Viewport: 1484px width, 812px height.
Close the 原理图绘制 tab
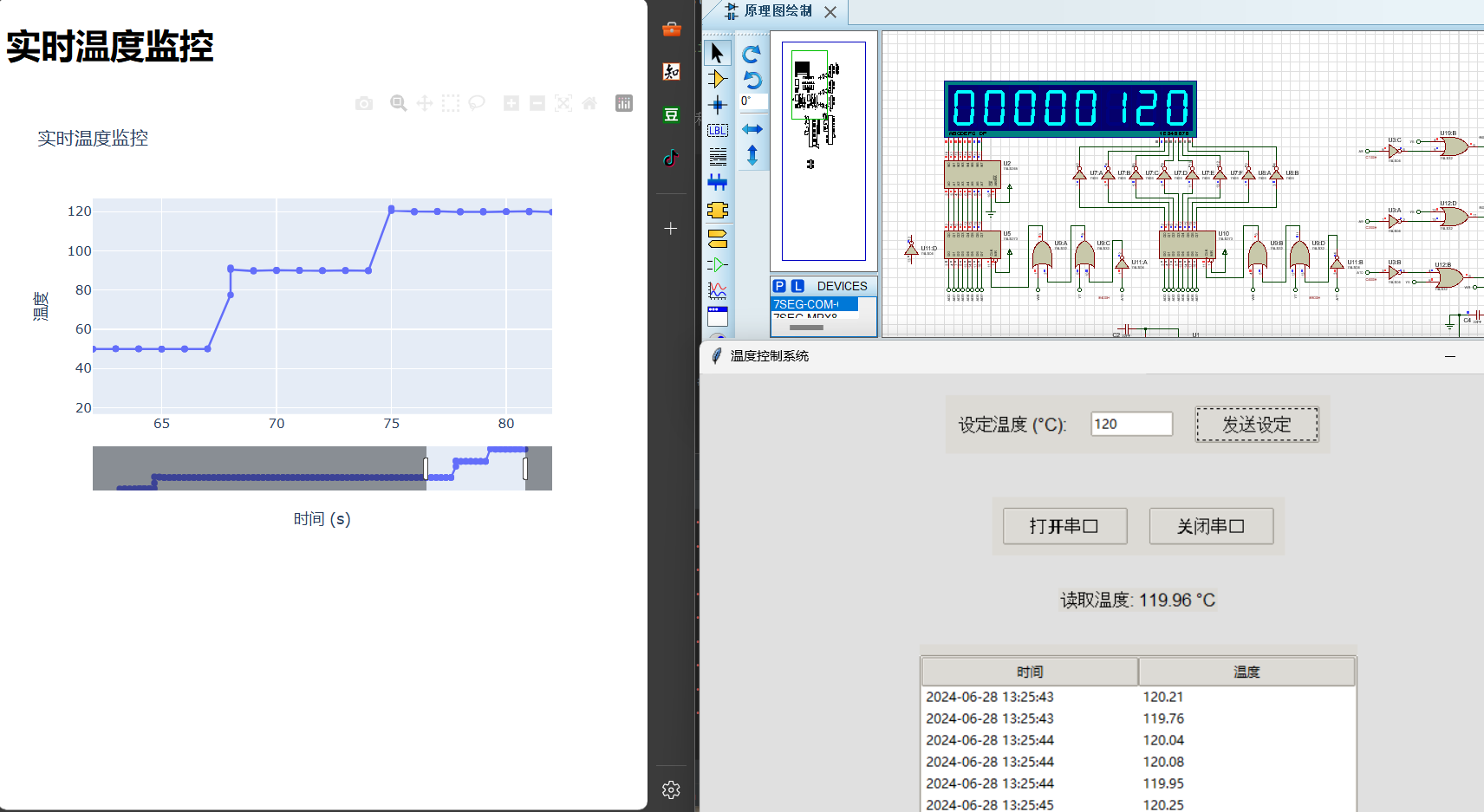pyautogui.click(x=830, y=12)
